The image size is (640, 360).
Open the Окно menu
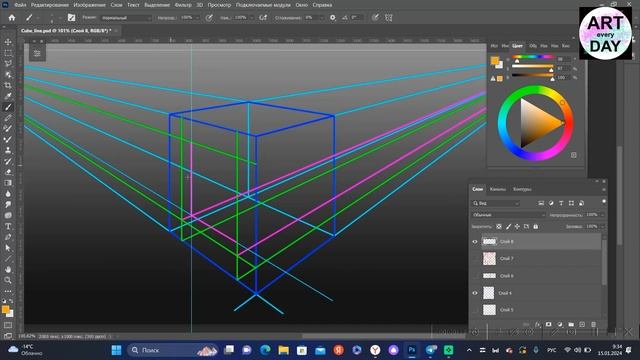coord(302,5)
